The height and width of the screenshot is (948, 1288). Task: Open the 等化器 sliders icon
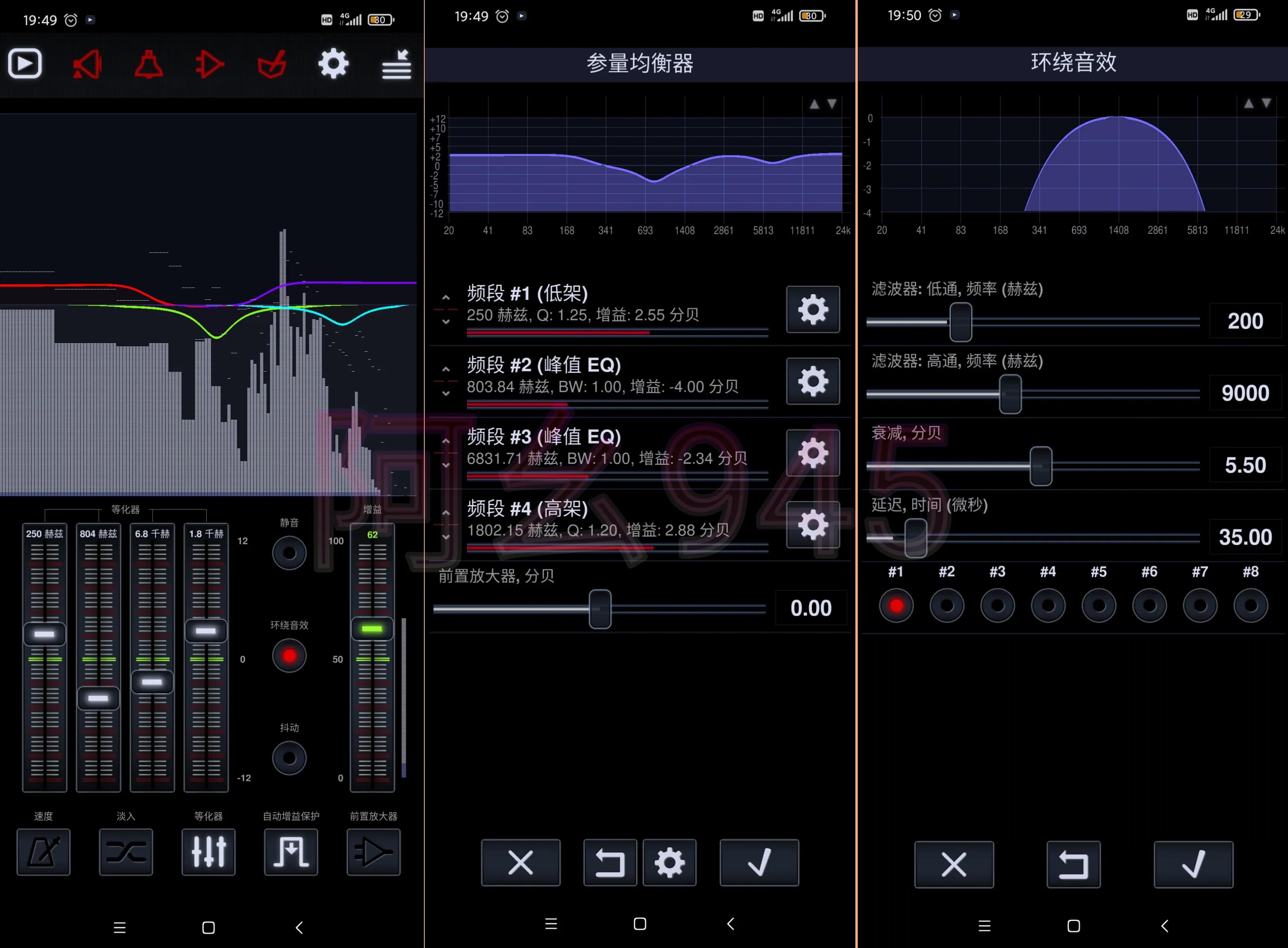coord(208,852)
